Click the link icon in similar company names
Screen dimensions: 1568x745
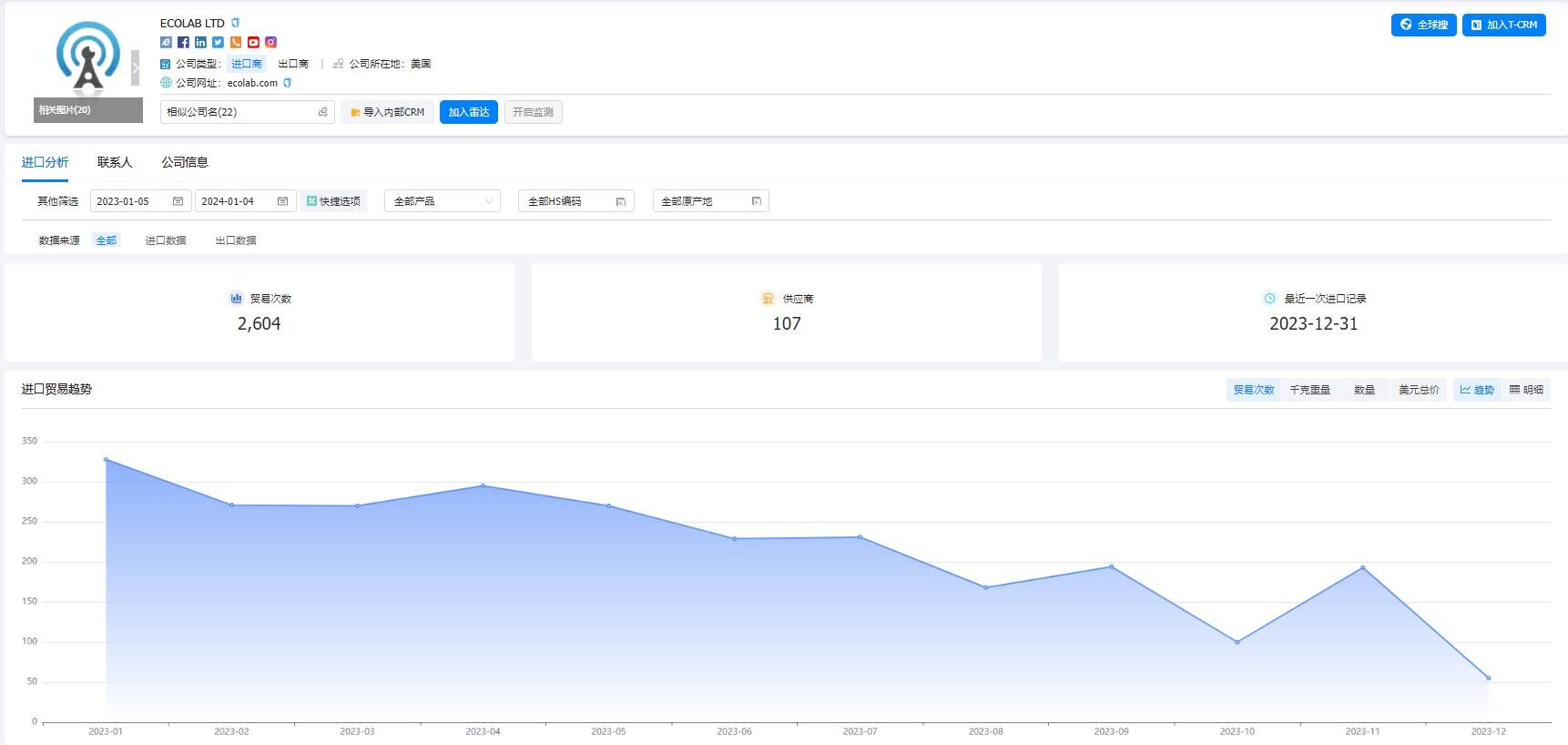322,112
